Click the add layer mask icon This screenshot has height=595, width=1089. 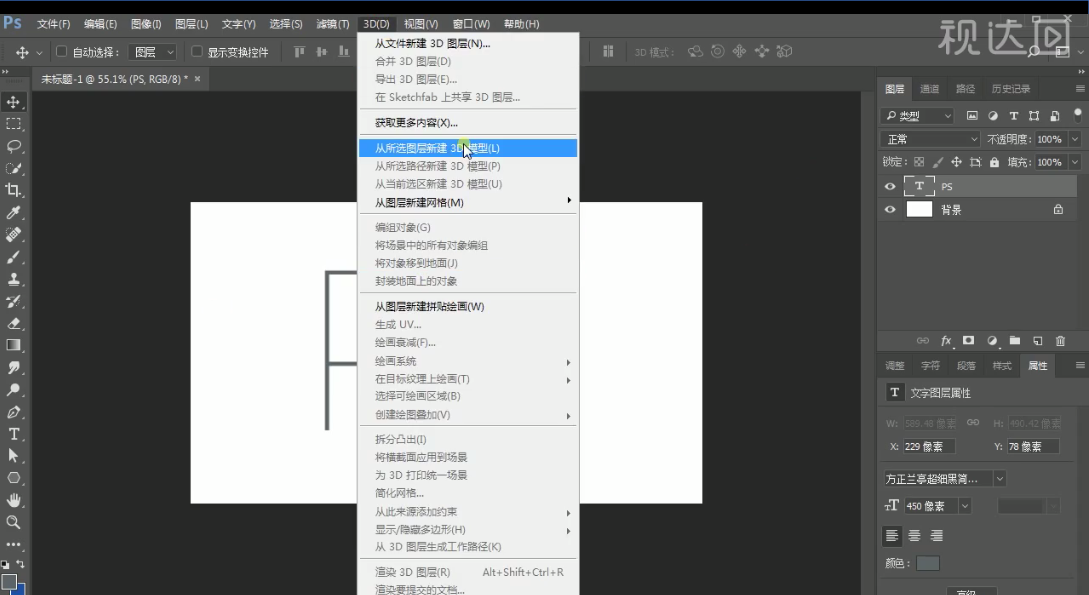(968, 340)
